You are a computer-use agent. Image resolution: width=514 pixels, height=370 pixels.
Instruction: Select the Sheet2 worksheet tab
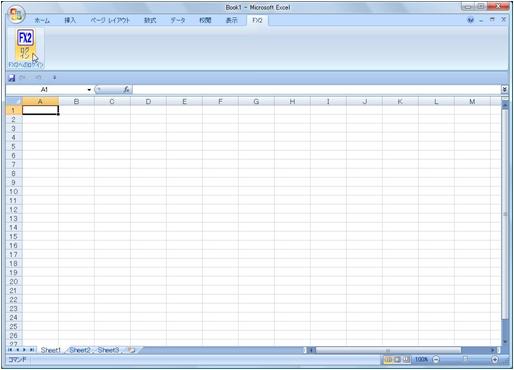point(80,350)
